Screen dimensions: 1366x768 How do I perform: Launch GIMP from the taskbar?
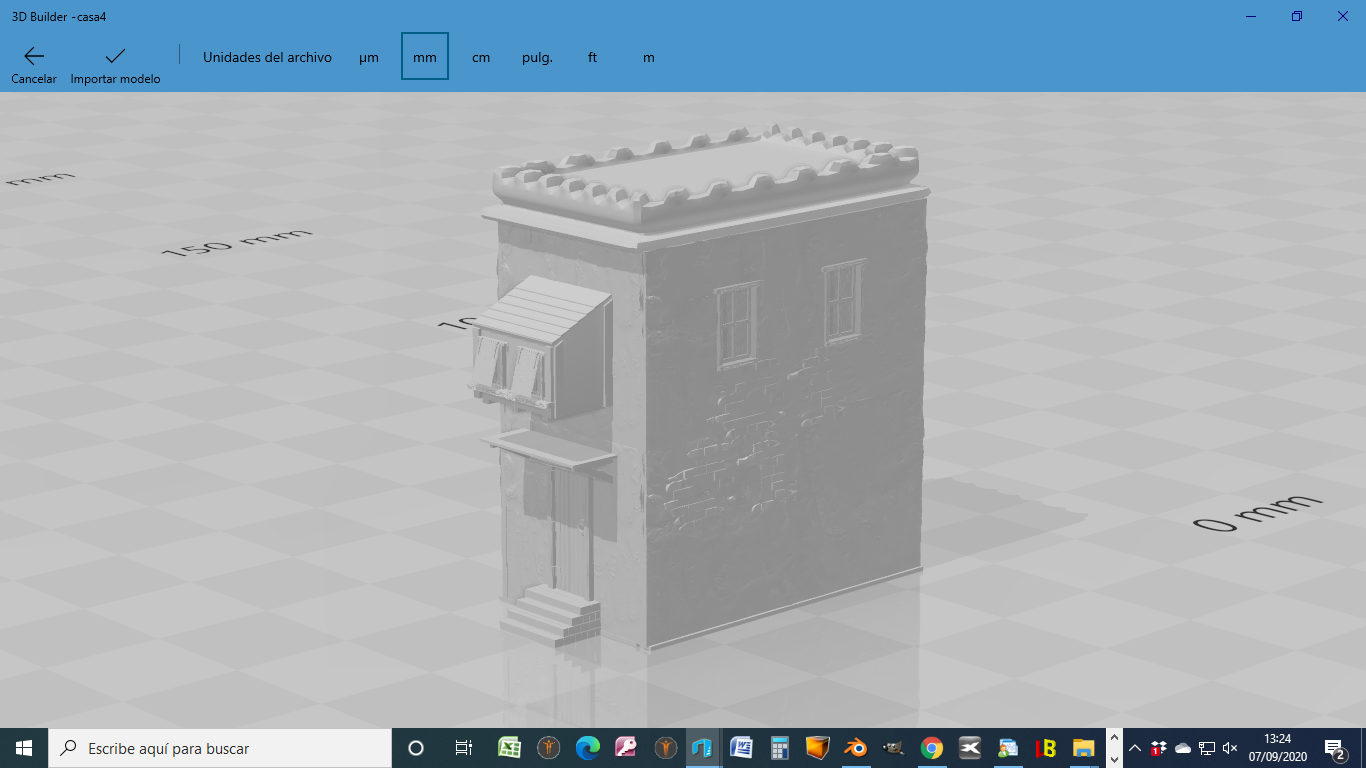893,748
